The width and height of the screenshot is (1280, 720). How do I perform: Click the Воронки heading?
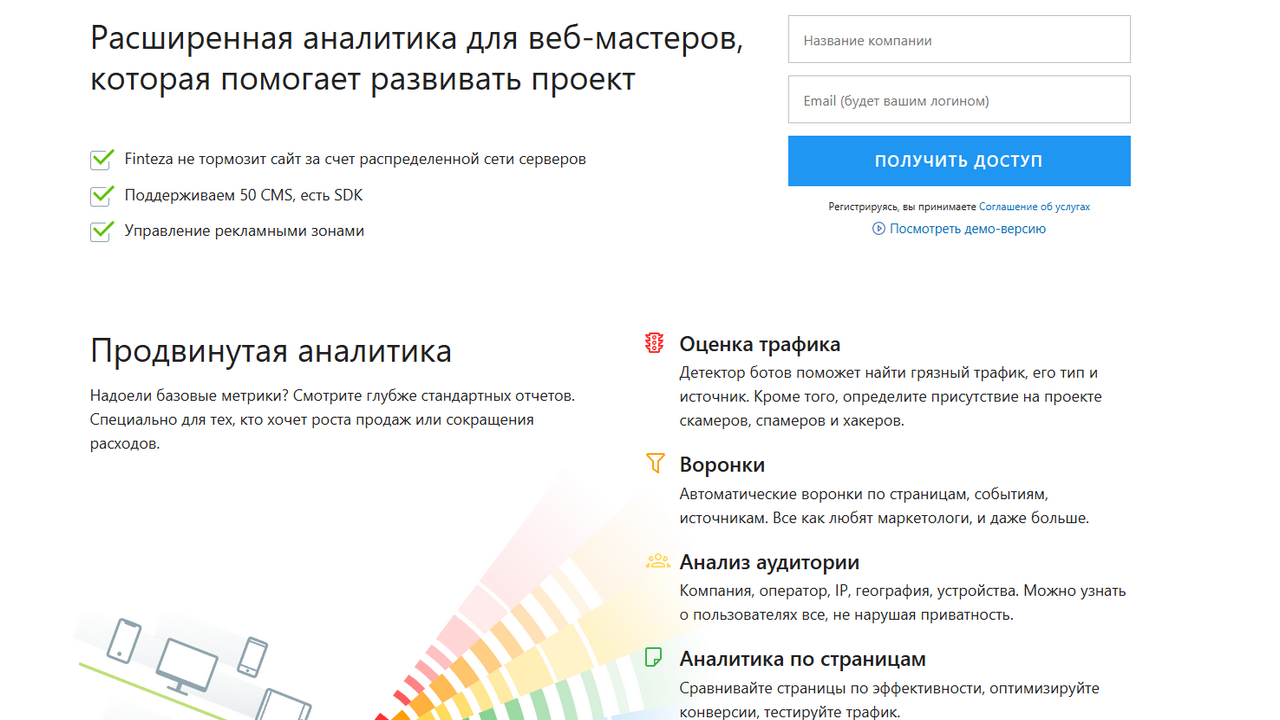[x=722, y=465]
